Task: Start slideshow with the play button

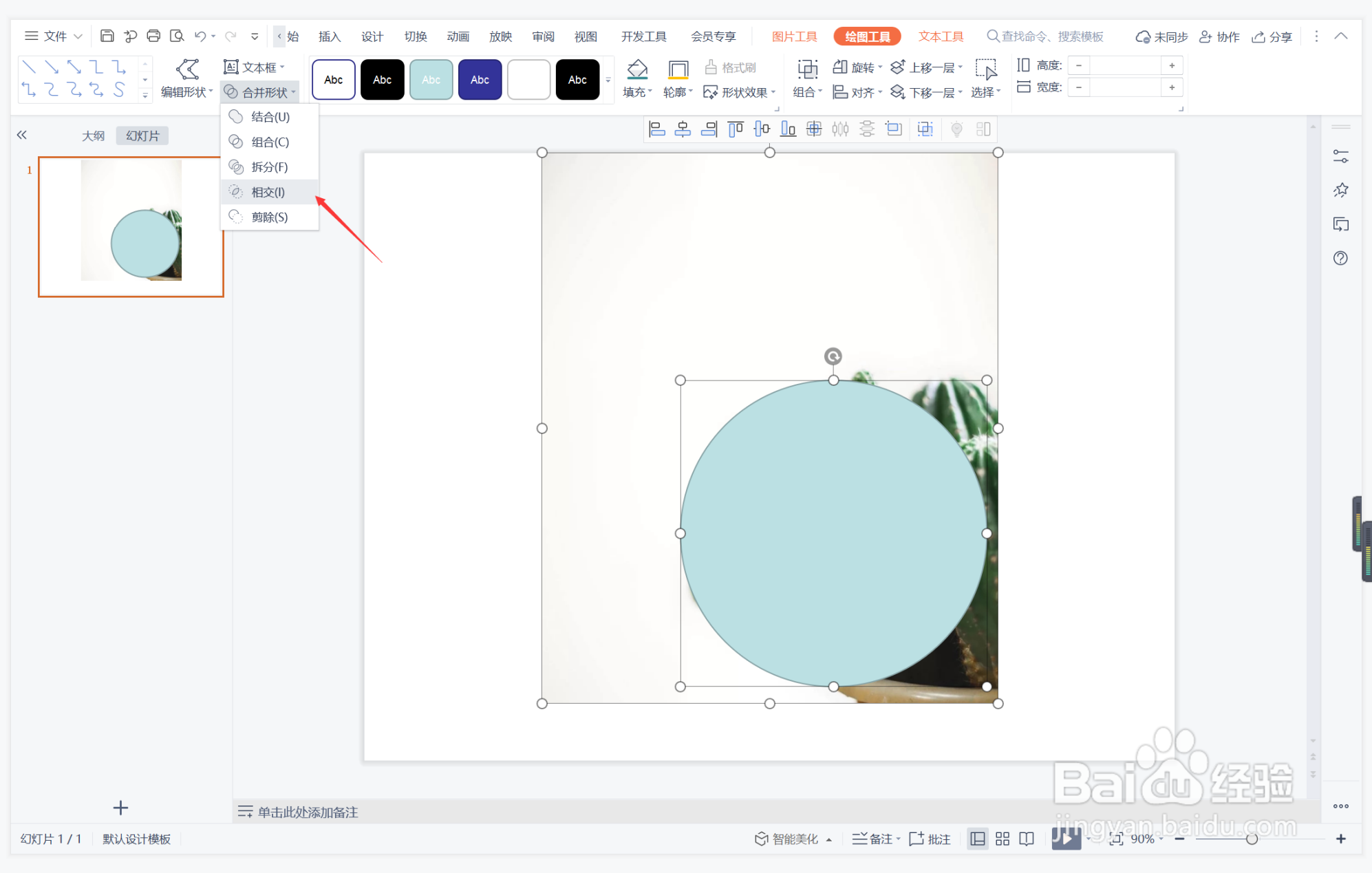Action: [x=1065, y=838]
